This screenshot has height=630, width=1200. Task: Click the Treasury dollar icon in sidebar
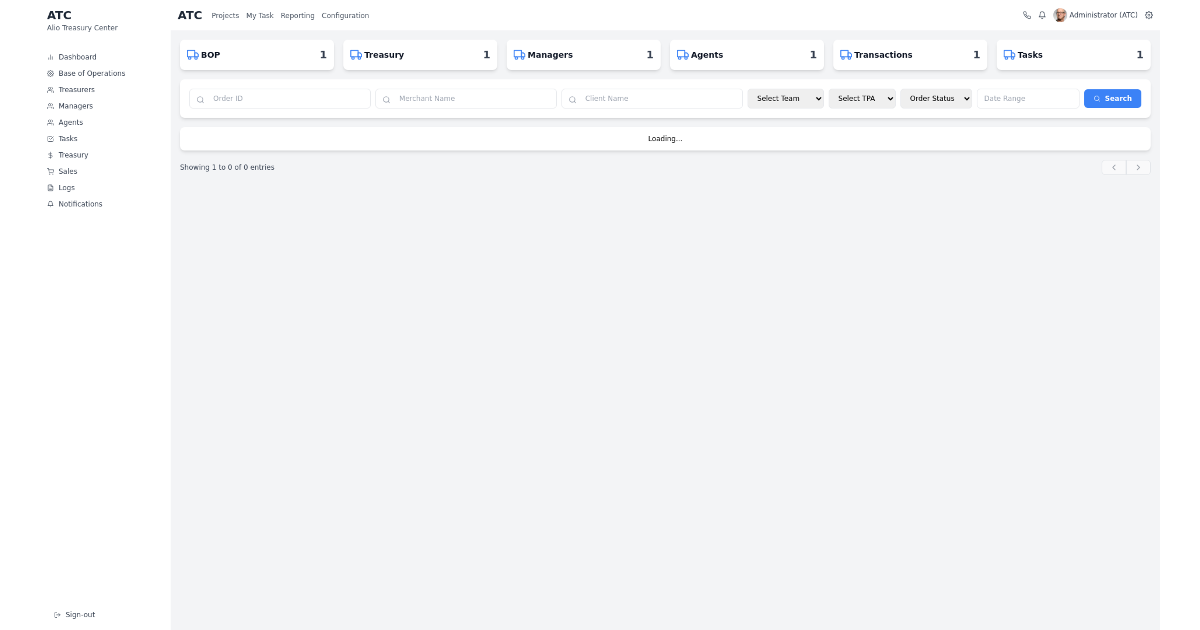[x=51, y=155]
